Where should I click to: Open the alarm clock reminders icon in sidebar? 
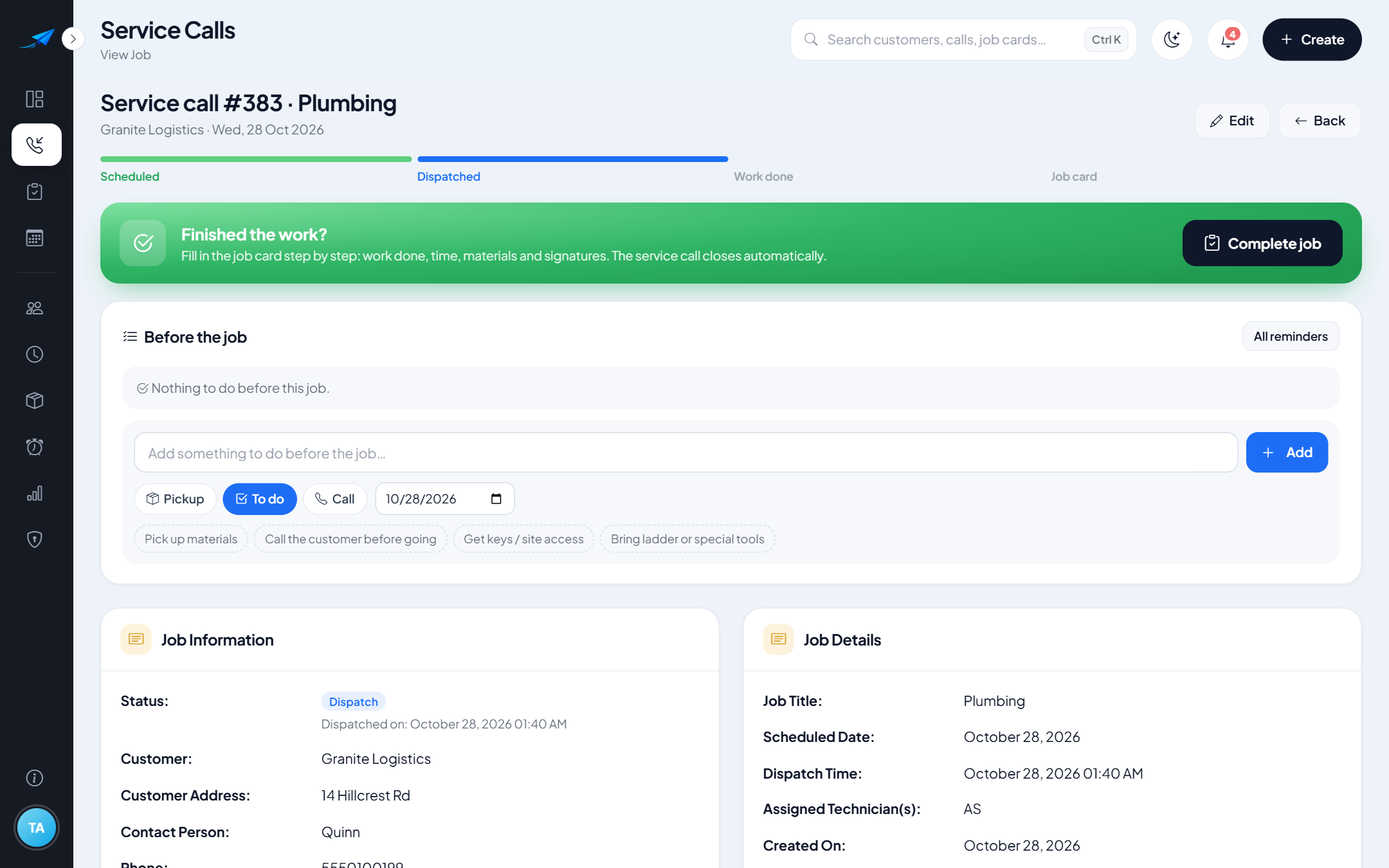35,447
